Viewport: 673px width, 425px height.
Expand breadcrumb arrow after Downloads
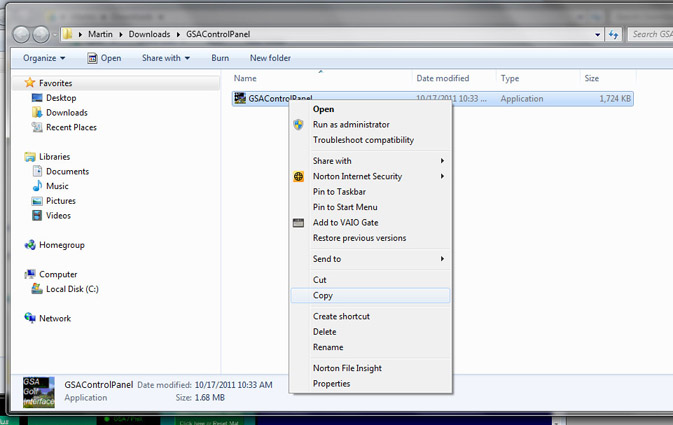pyautogui.click(x=178, y=34)
